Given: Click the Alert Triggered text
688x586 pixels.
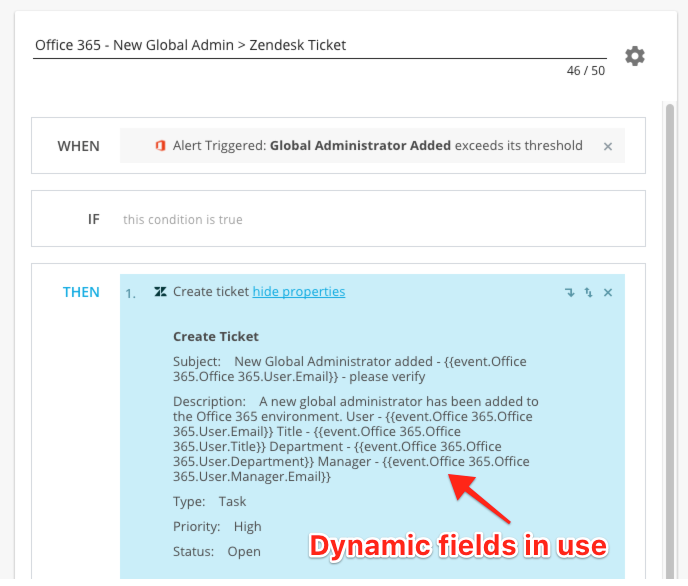Looking at the screenshot, I should (x=377, y=146).
